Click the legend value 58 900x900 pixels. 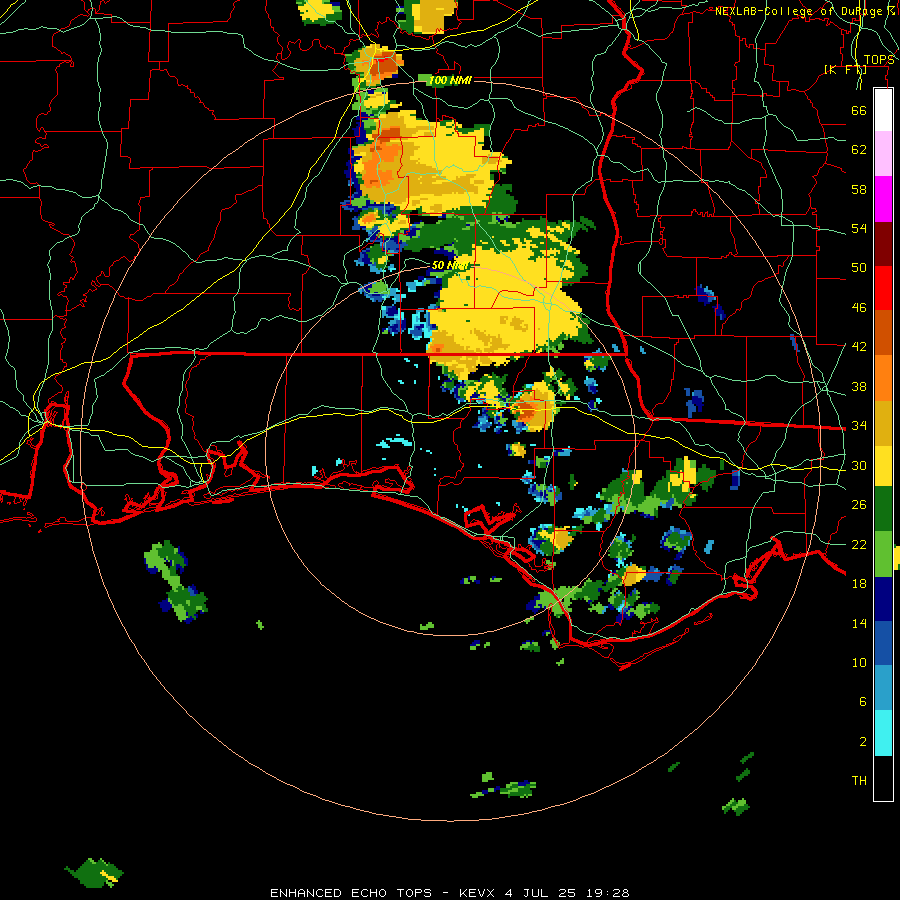(x=859, y=189)
